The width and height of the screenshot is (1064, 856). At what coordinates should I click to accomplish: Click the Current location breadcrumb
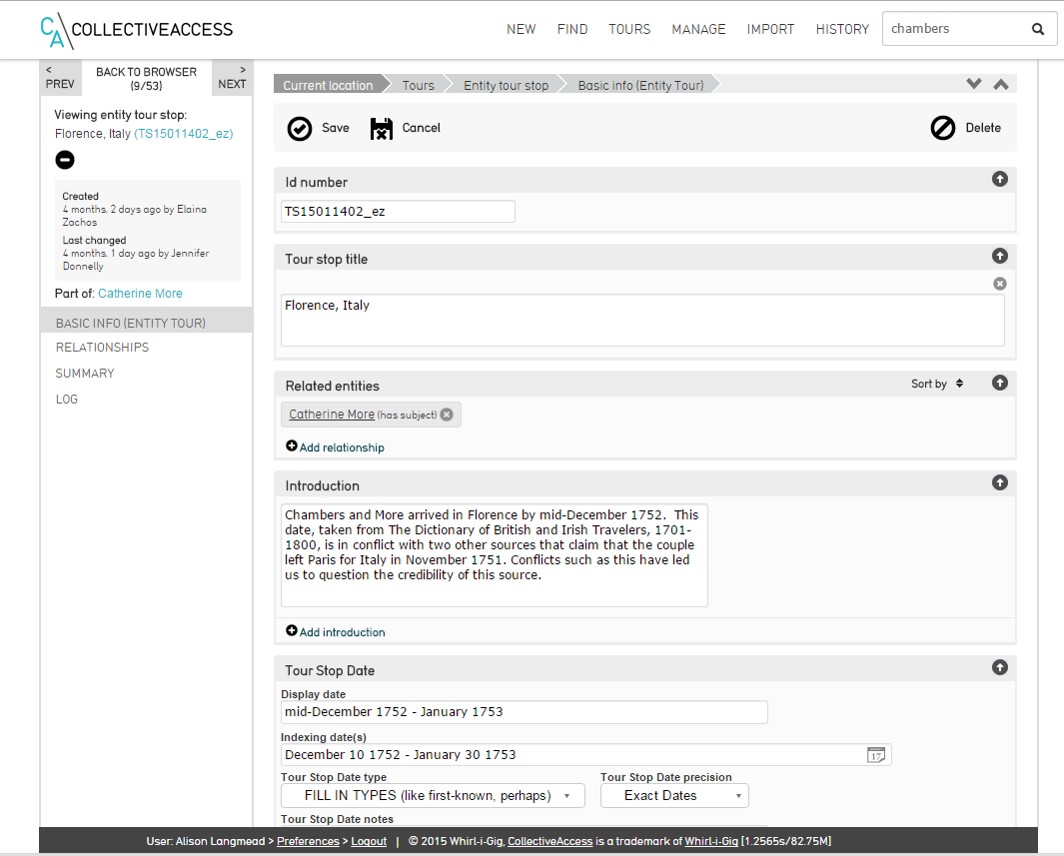328,85
